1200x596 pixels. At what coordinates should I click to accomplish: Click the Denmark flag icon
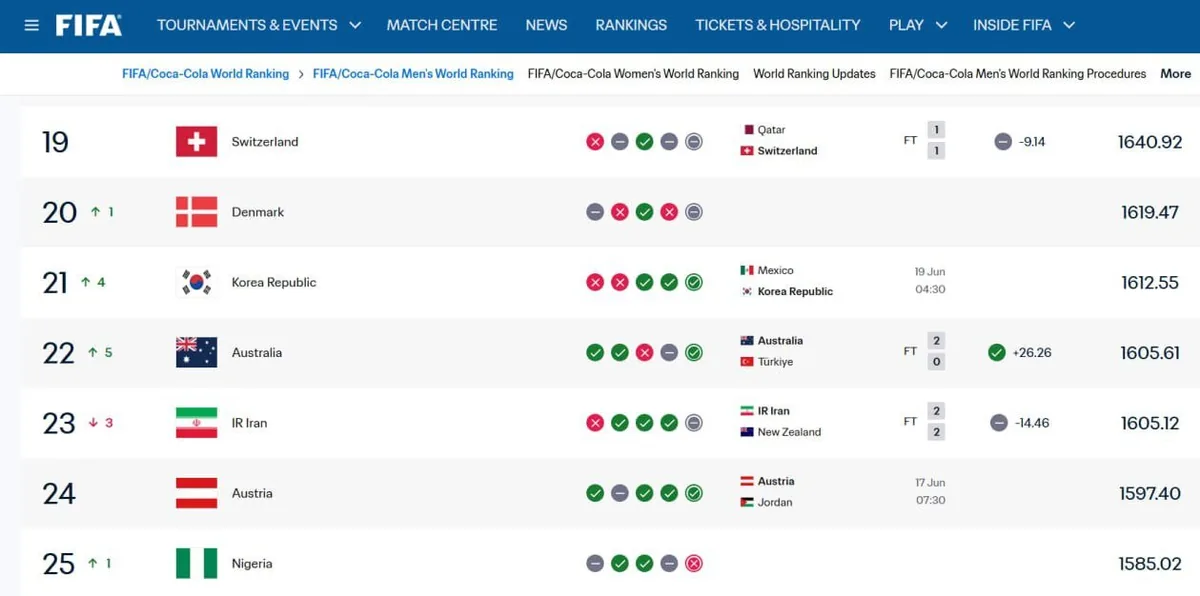tap(196, 212)
